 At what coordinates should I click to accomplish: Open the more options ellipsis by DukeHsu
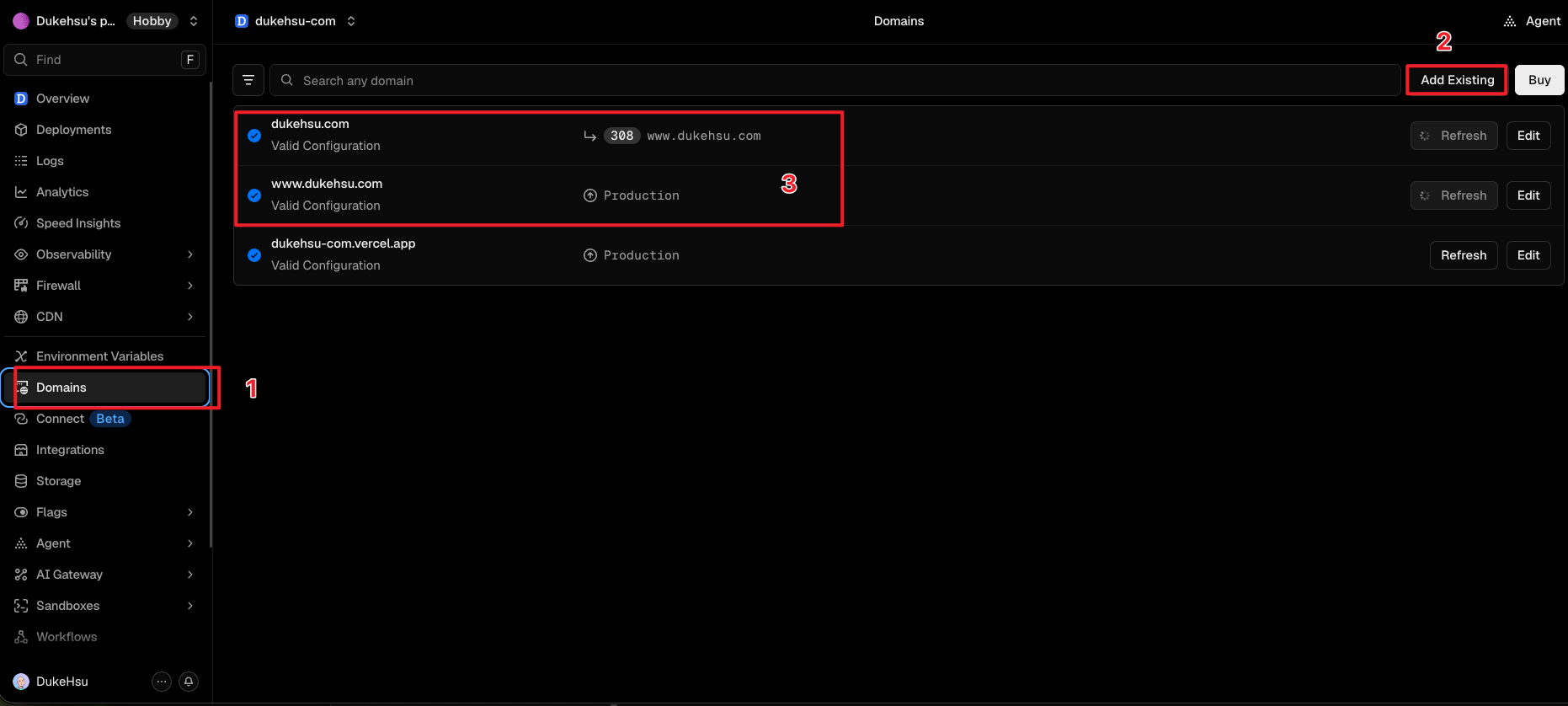coord(162,682)
